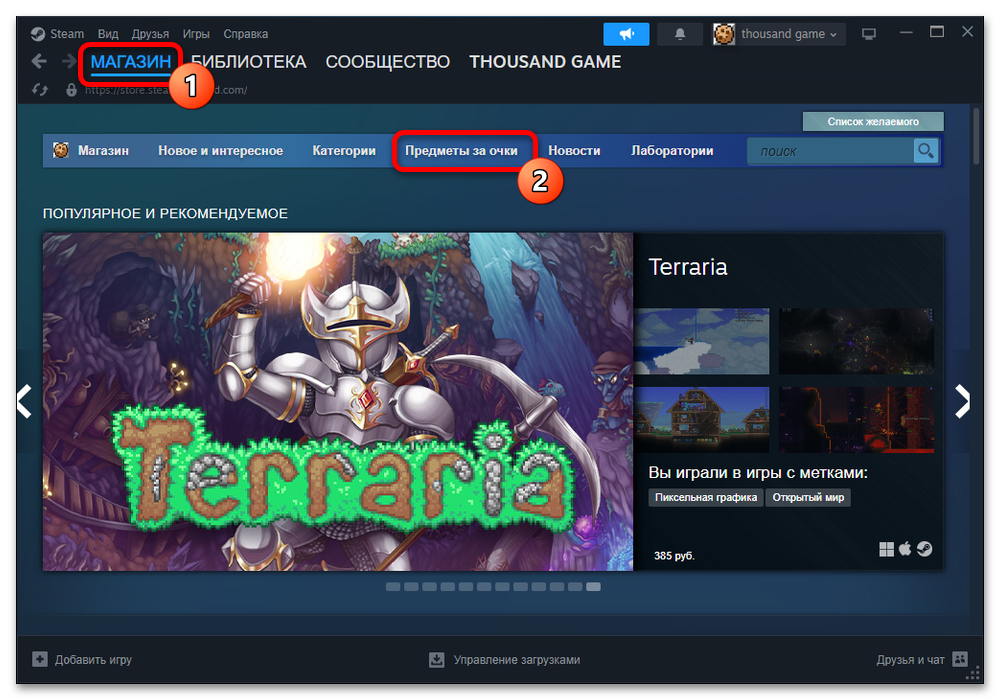The image size is (1000, 700).
Task: Open Управление загрузками downloads manager
Action: pyautogui.click(x=504, y=659)
